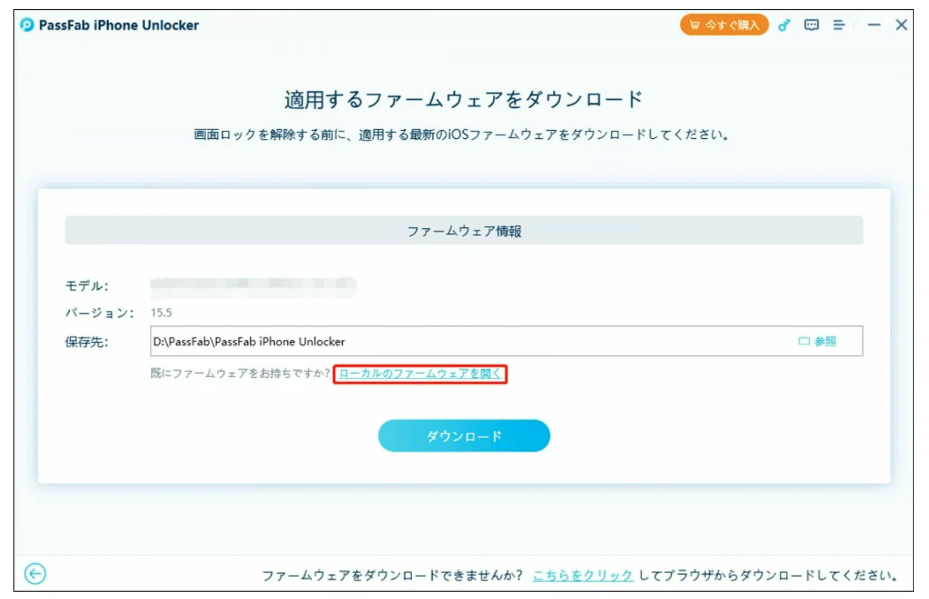
Task: Click the PassFab iPhone Unlocker title text
Action: click(118, 25)
